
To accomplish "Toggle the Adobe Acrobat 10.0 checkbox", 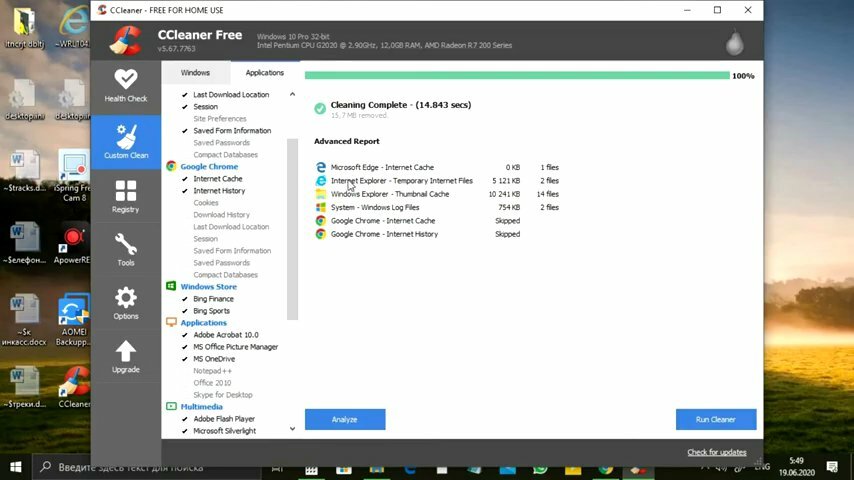I will tap(185, 335).
